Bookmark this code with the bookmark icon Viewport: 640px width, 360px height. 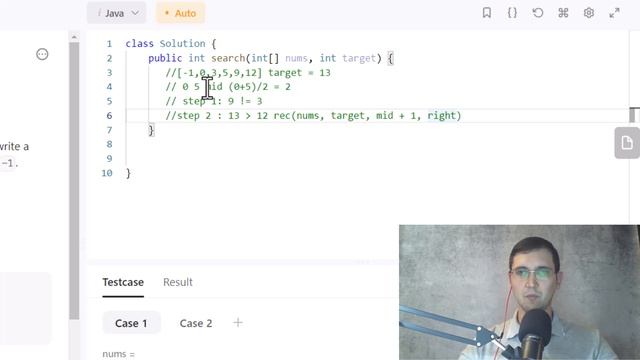pyautogui.click(x=487, y=13)
